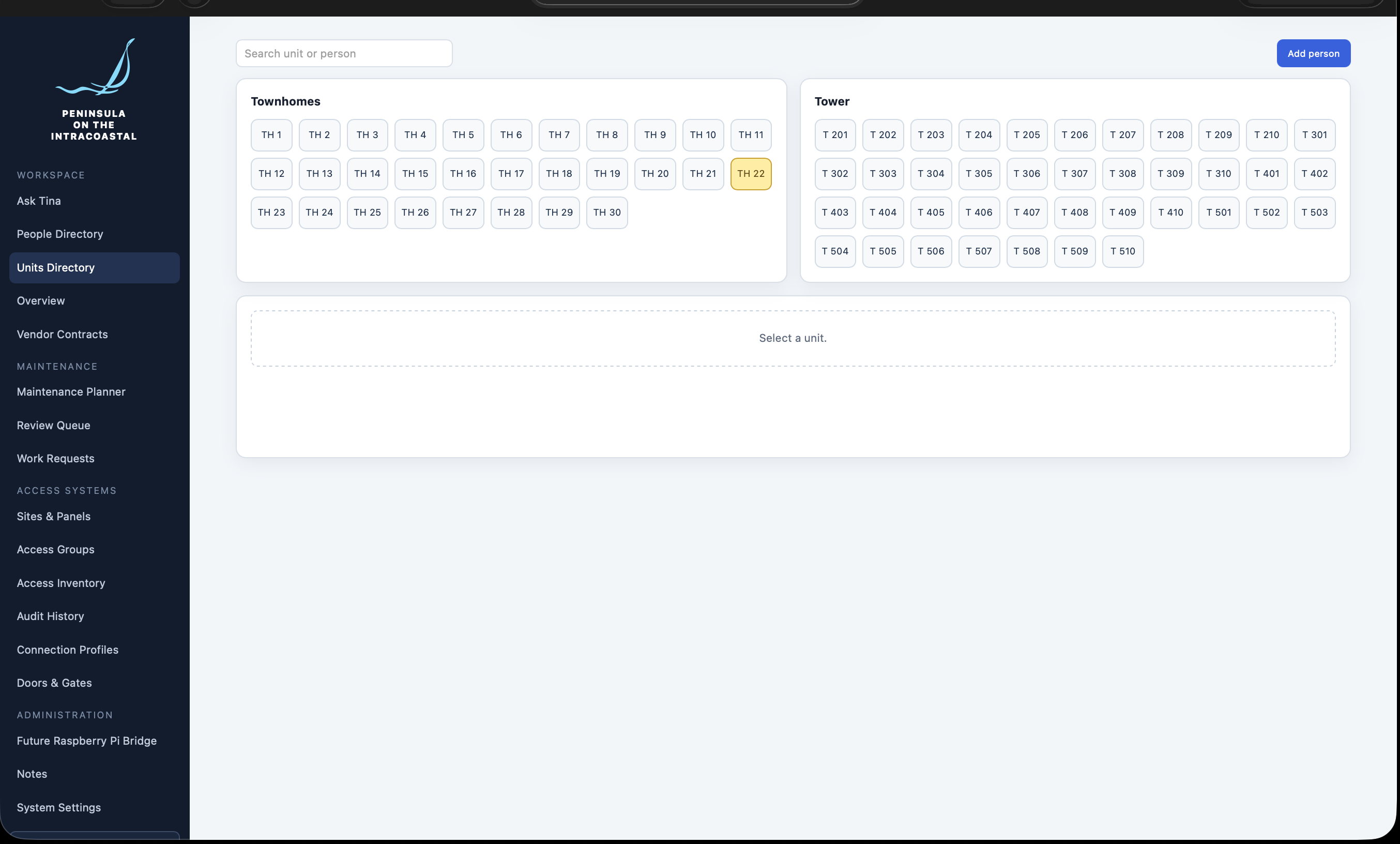1400x844 pixels.
Task: Click the Add person button
Action: [1313, 53]
